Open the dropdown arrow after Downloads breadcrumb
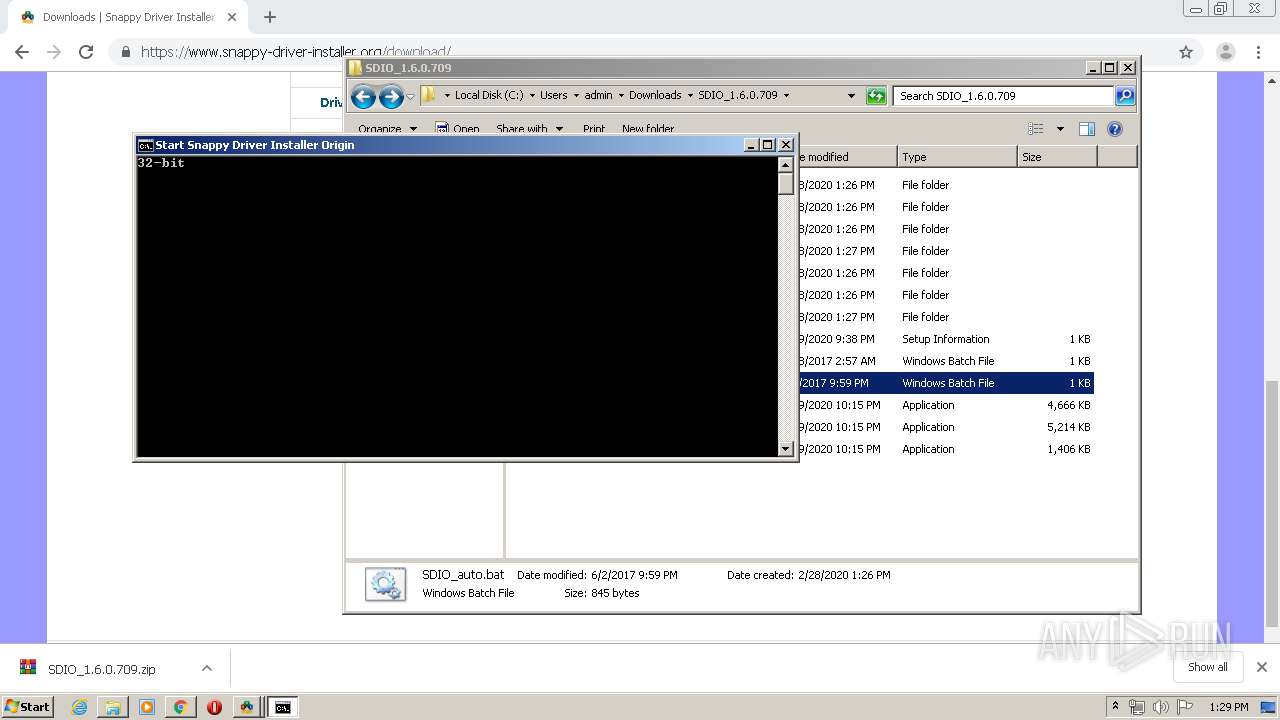This screenshot has height=720, width=1280. coord(690,96)
